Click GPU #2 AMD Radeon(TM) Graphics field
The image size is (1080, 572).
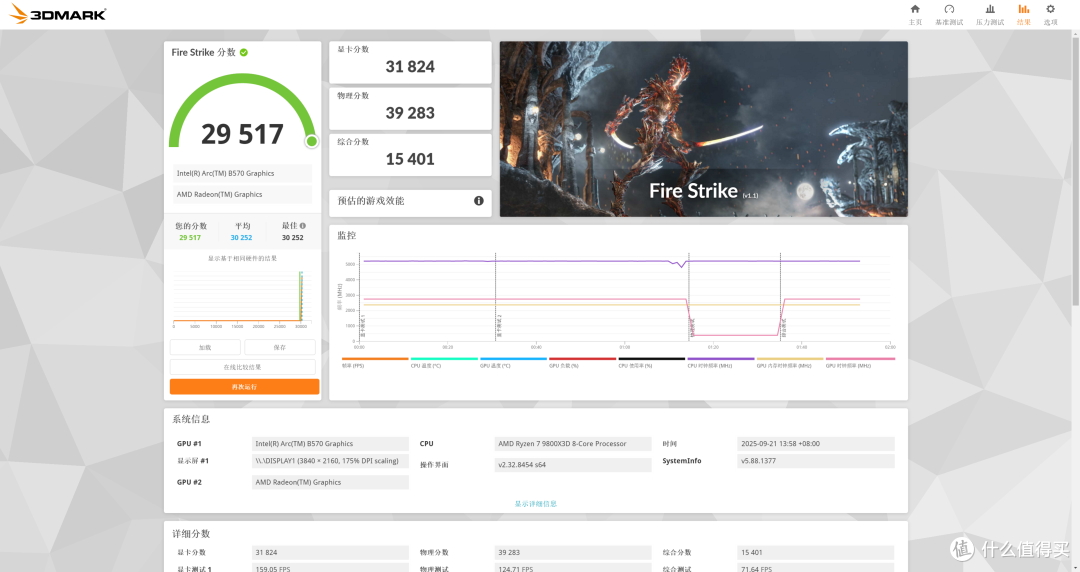point(331,482)
